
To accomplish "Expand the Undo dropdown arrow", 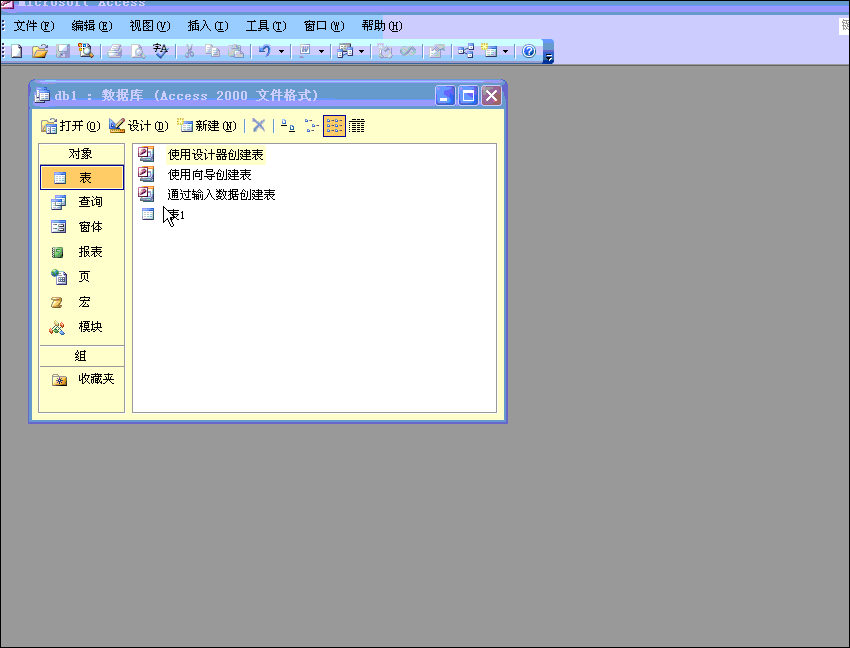I will click(x=281, y=52).
